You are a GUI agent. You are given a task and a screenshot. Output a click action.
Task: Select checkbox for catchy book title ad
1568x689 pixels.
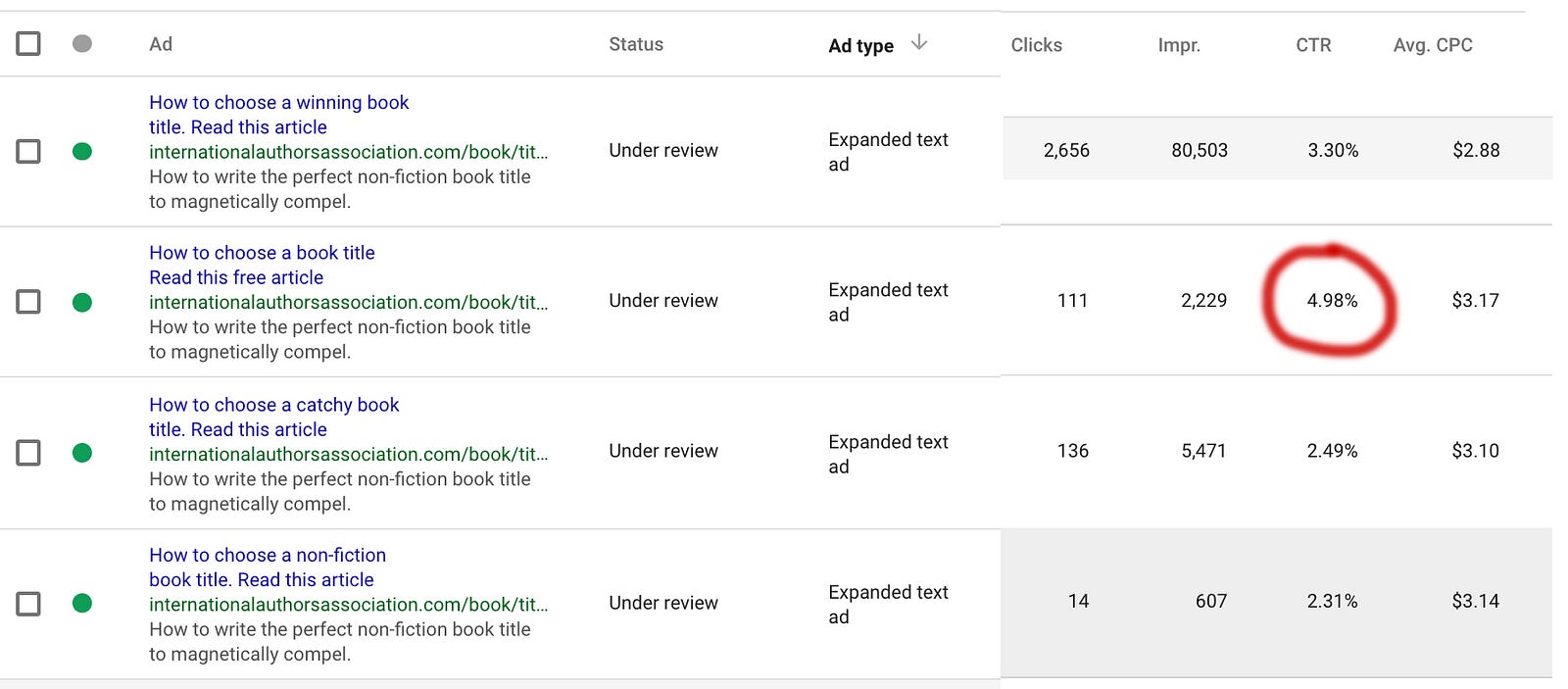[x=28, y=452]
